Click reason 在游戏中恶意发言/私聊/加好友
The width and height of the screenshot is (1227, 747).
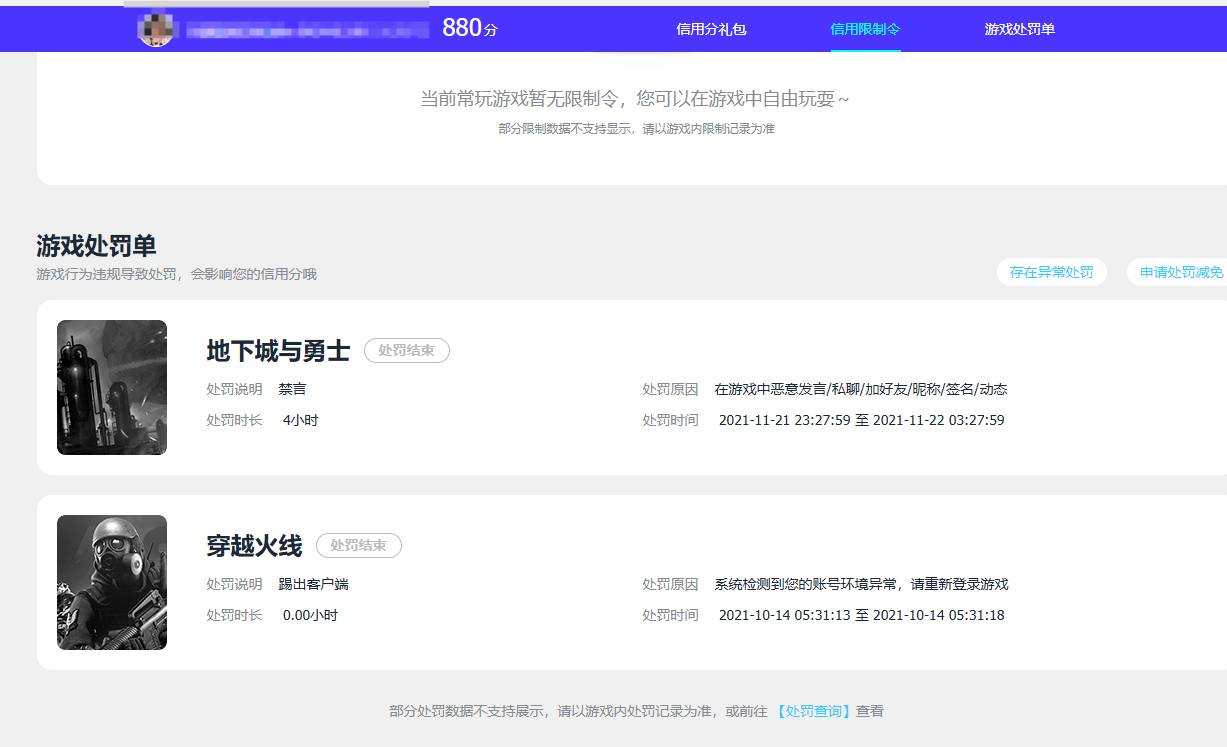860,389
